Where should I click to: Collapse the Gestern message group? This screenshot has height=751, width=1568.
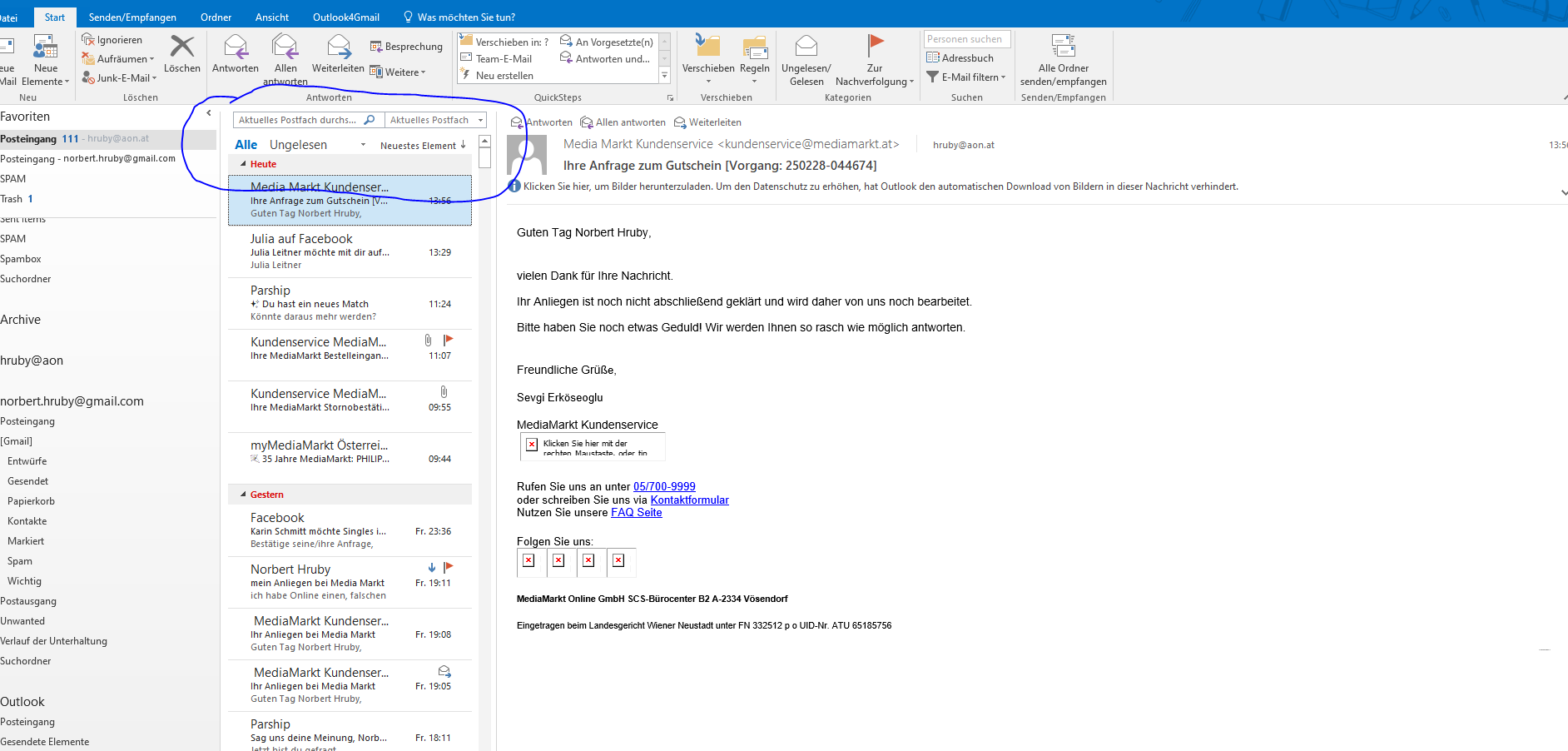[x=243, y=495]
